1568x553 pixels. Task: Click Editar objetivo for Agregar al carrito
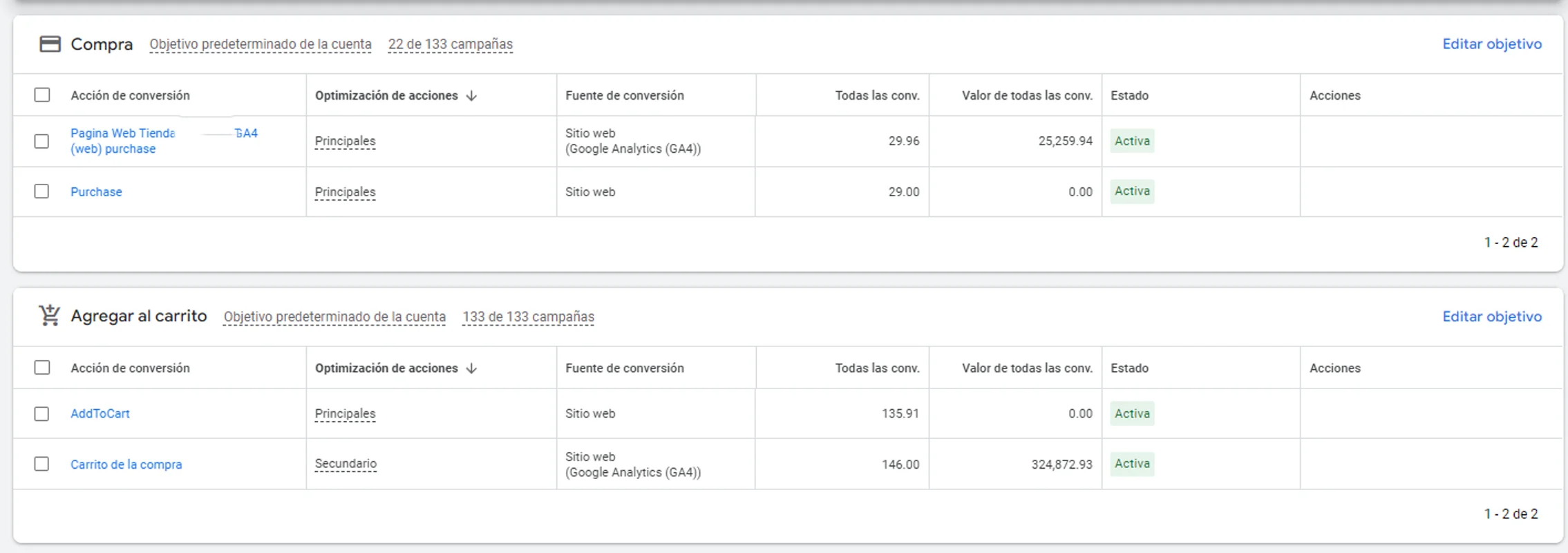click(x=1491, y=316)
